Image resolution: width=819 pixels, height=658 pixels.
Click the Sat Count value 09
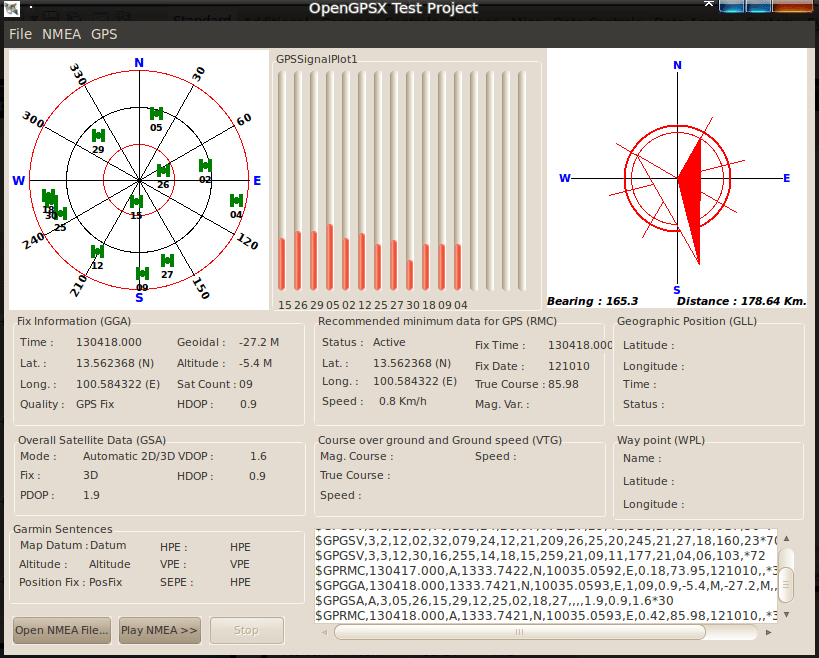(x=246, y=384)
